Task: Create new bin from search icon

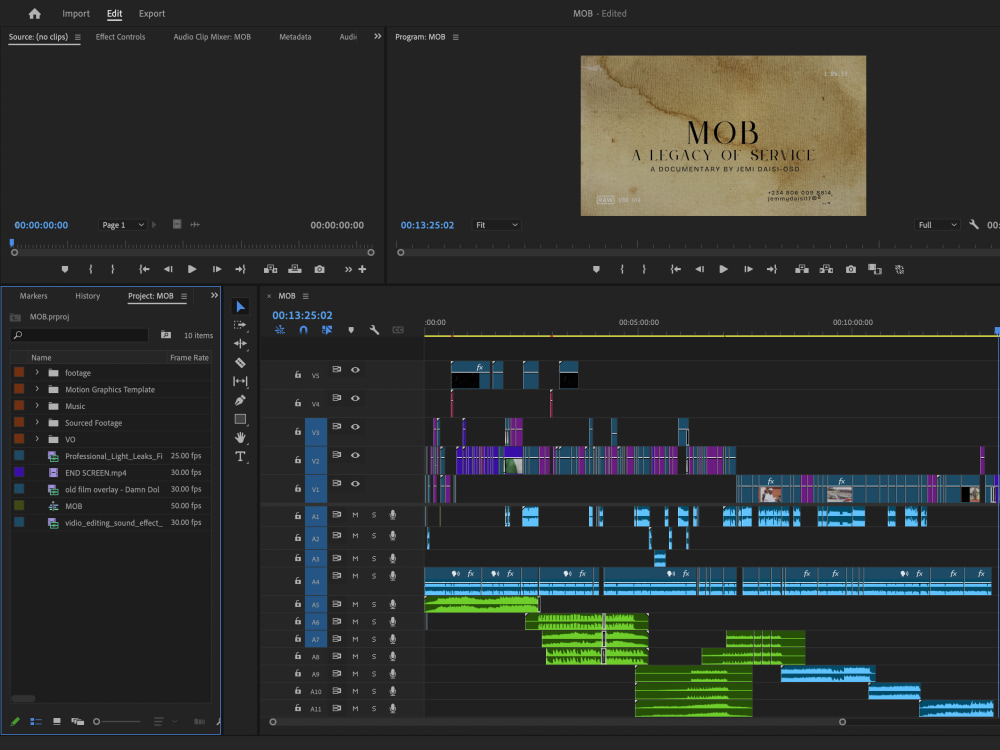Action: 166,335
